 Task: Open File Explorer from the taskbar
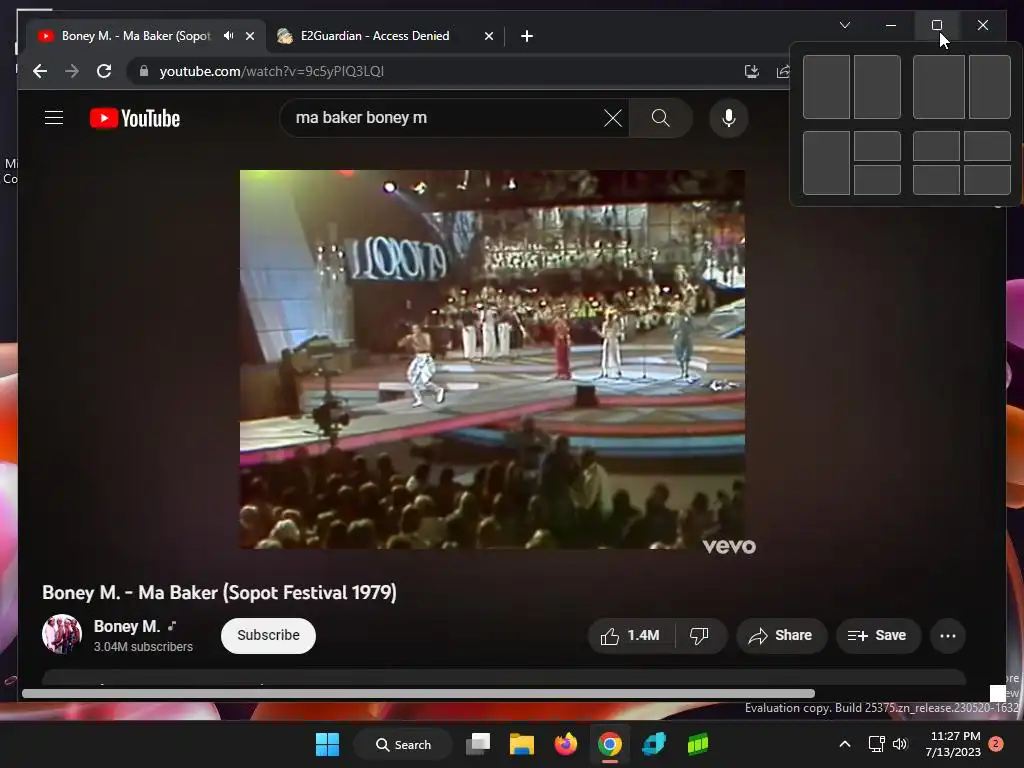coord(522,744)
